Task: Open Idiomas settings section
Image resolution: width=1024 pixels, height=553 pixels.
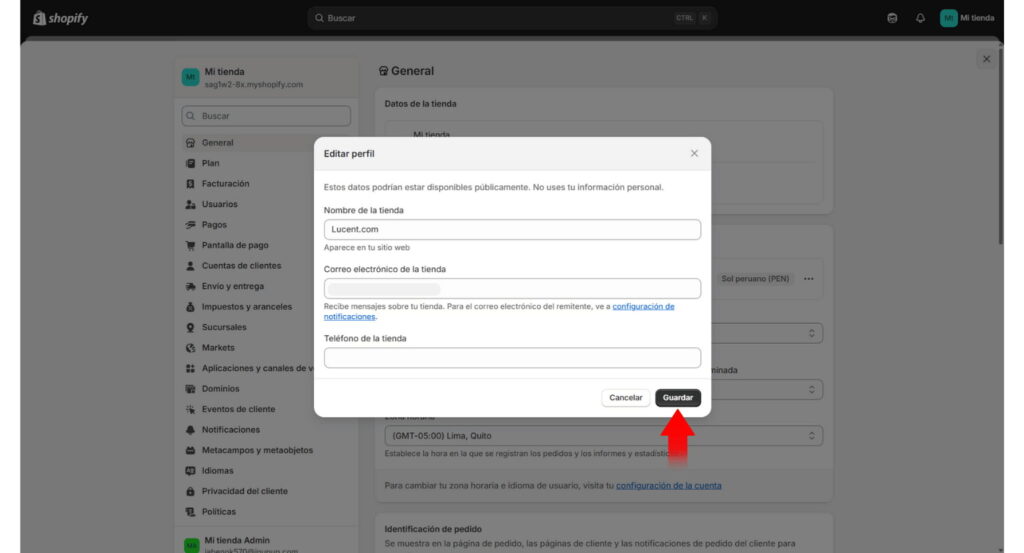Action: point(217,471)
